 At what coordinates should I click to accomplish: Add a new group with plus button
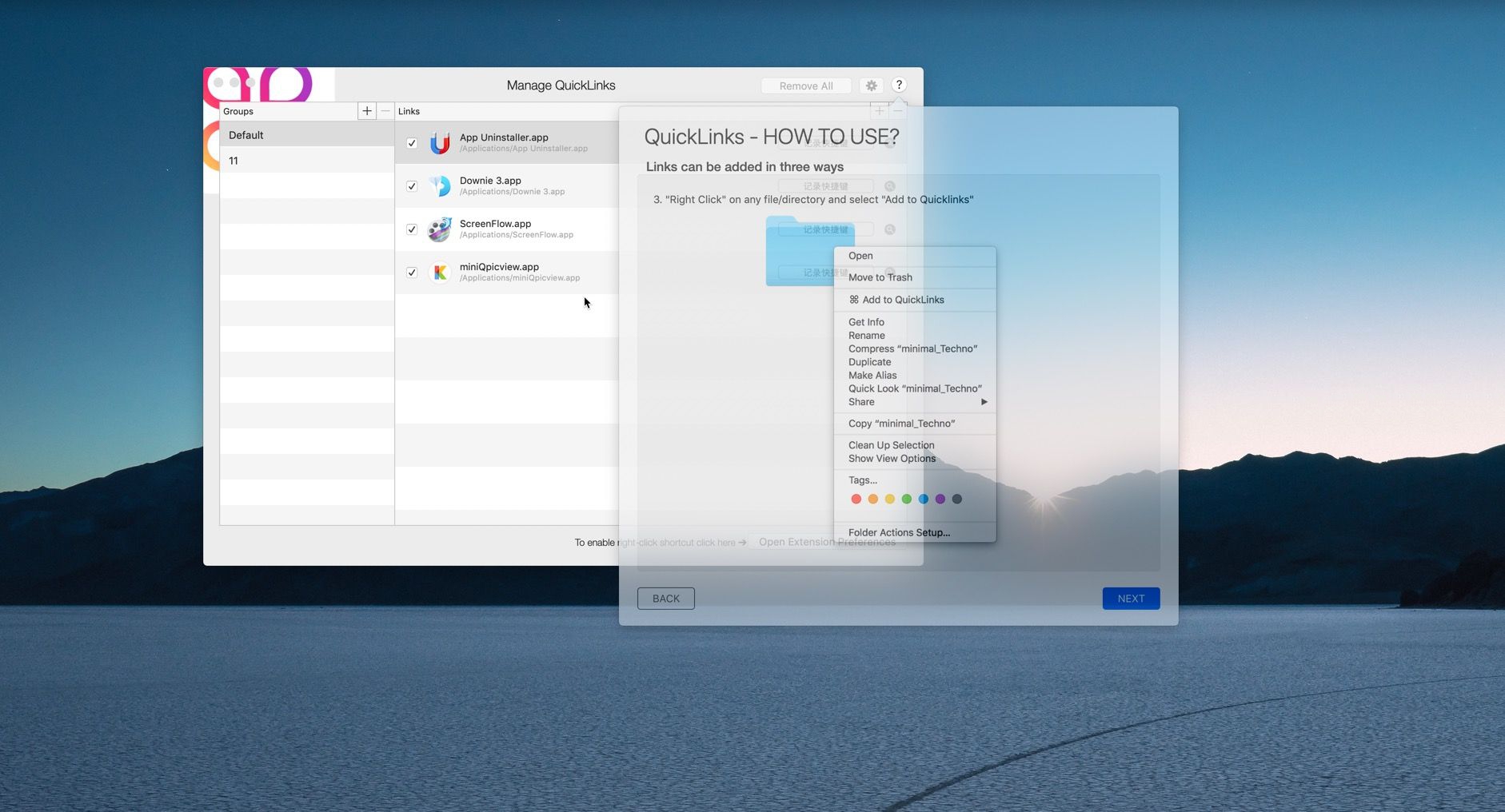(366, 111)
